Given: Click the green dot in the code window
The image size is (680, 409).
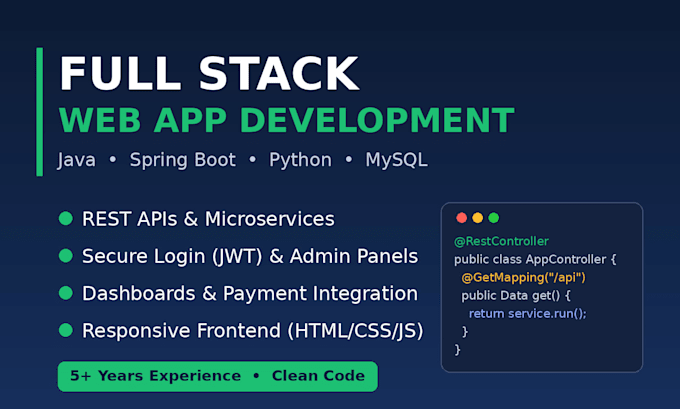Looking at the screenshot, I should [x=494, y=218].
